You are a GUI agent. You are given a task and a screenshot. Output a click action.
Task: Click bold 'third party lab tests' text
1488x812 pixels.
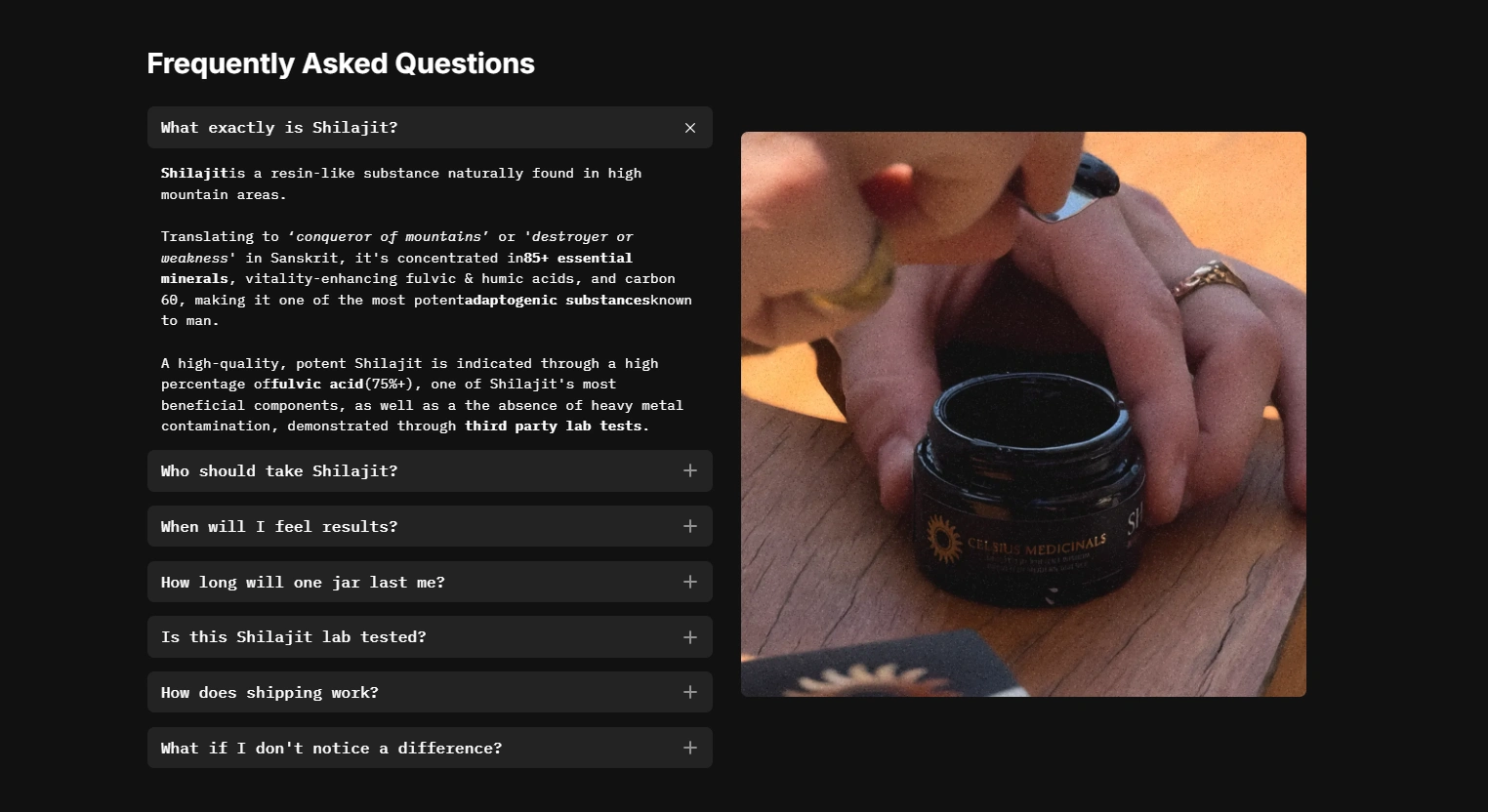click(557, 426)
